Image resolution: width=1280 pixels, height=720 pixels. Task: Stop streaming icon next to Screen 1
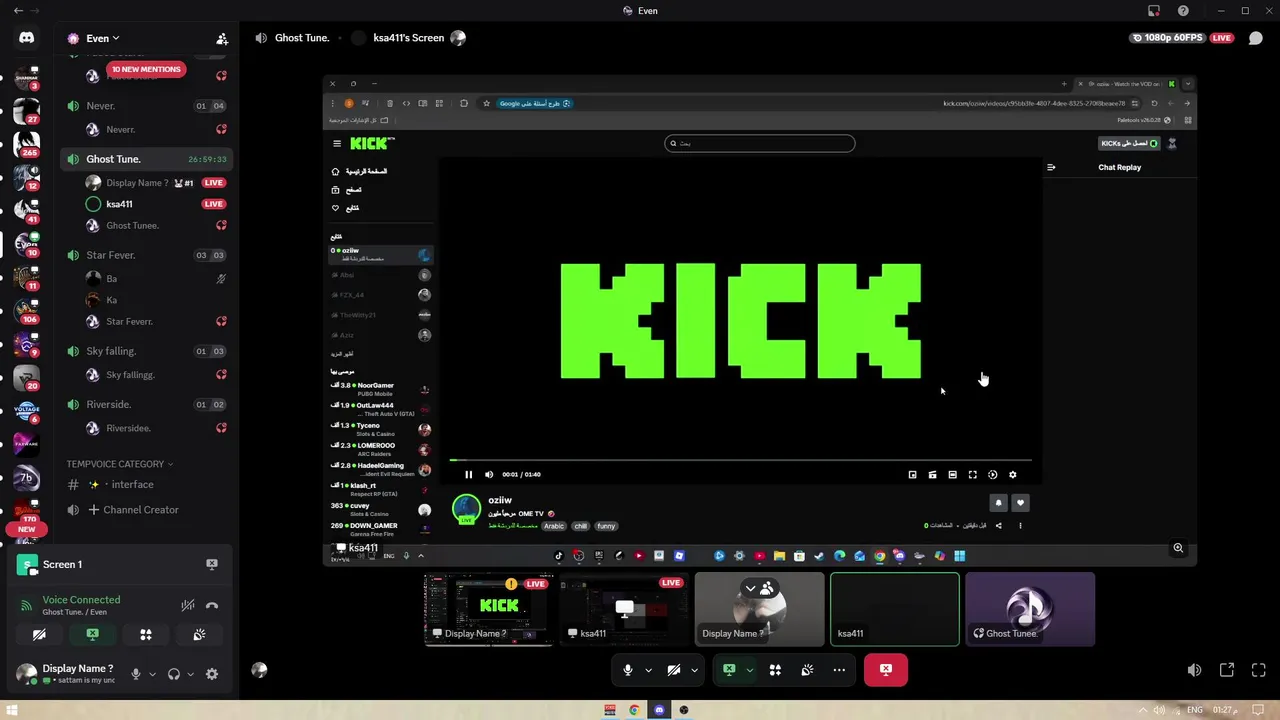[212, 564]
